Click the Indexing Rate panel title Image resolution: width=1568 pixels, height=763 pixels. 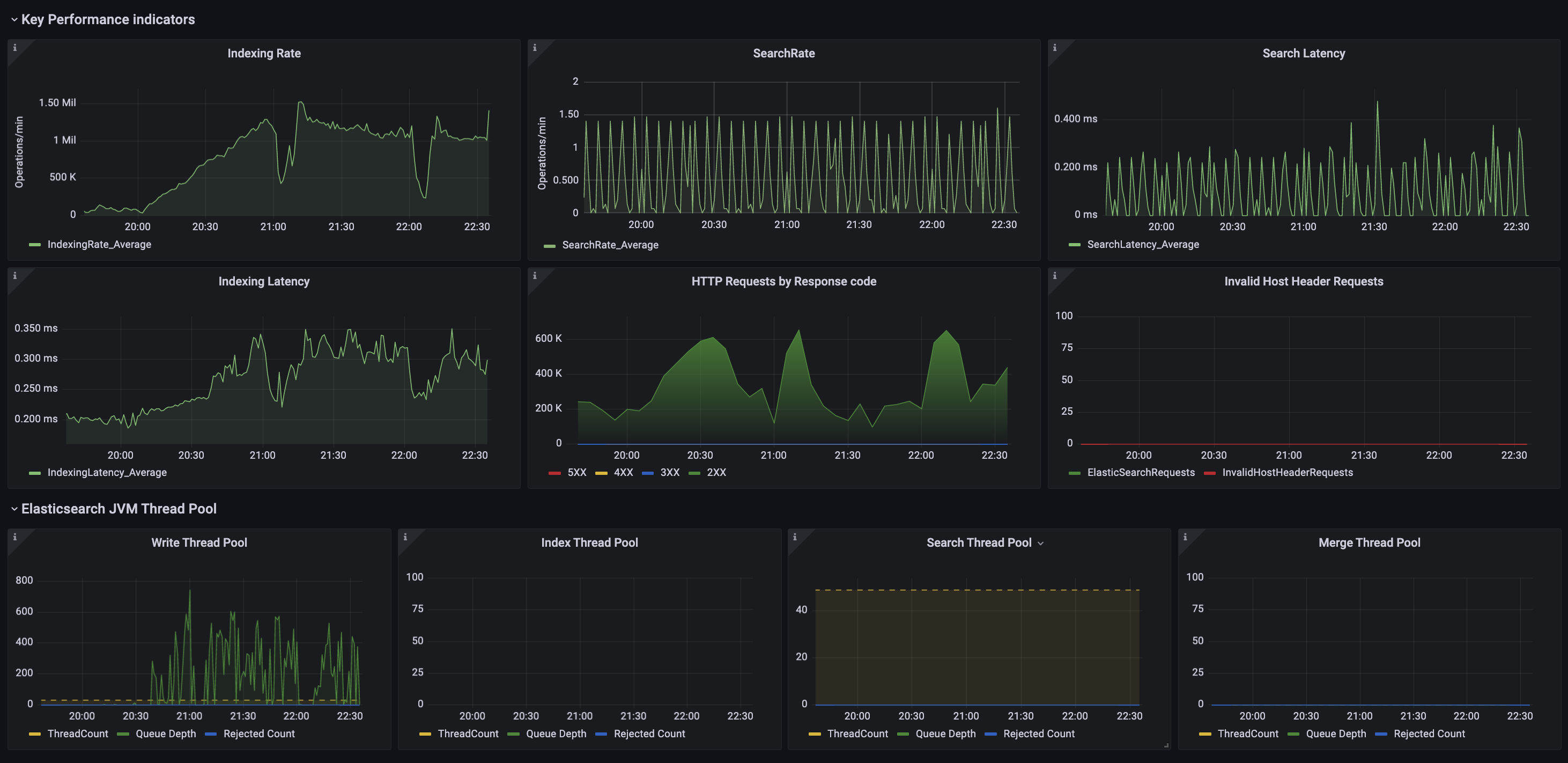(x=263, y=54)
